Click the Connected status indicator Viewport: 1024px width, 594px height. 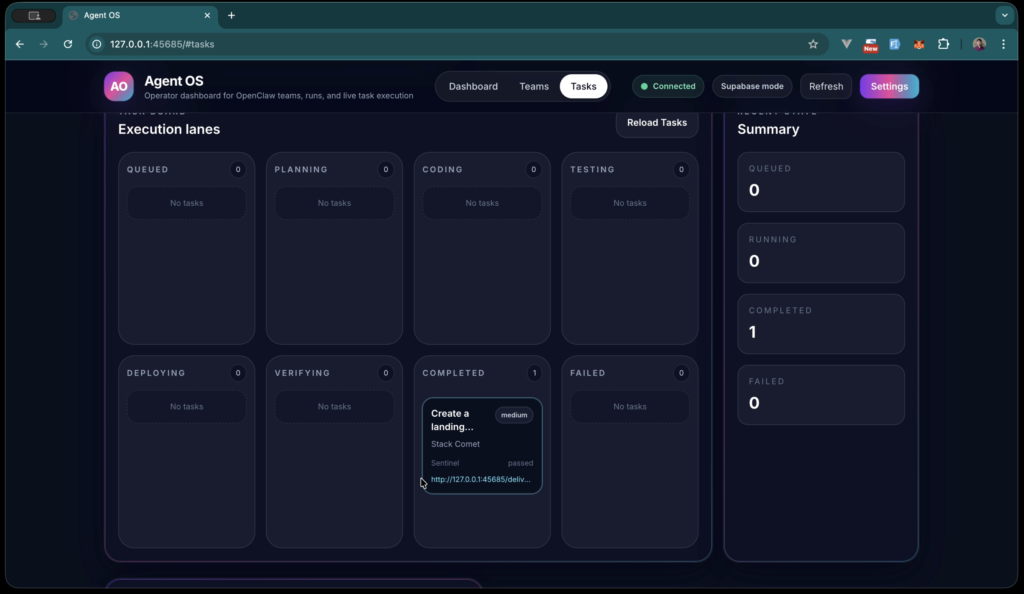click(x=667, y=86)
